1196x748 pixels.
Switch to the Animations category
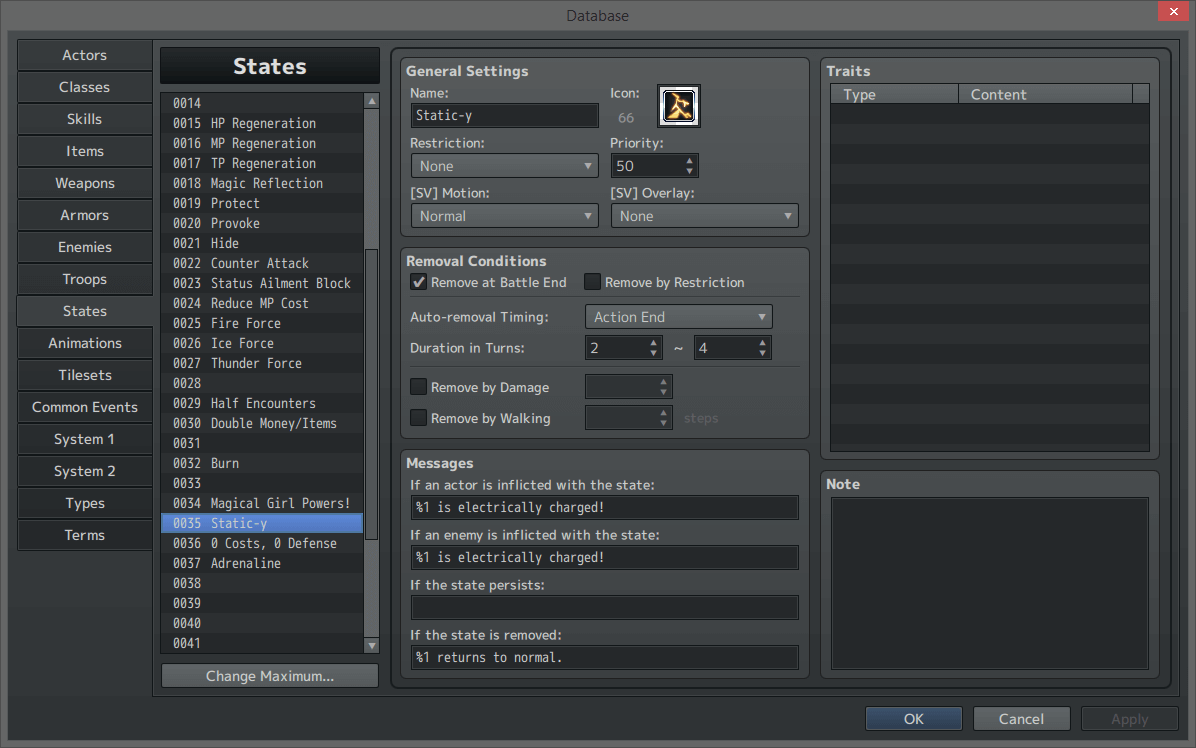84,343
